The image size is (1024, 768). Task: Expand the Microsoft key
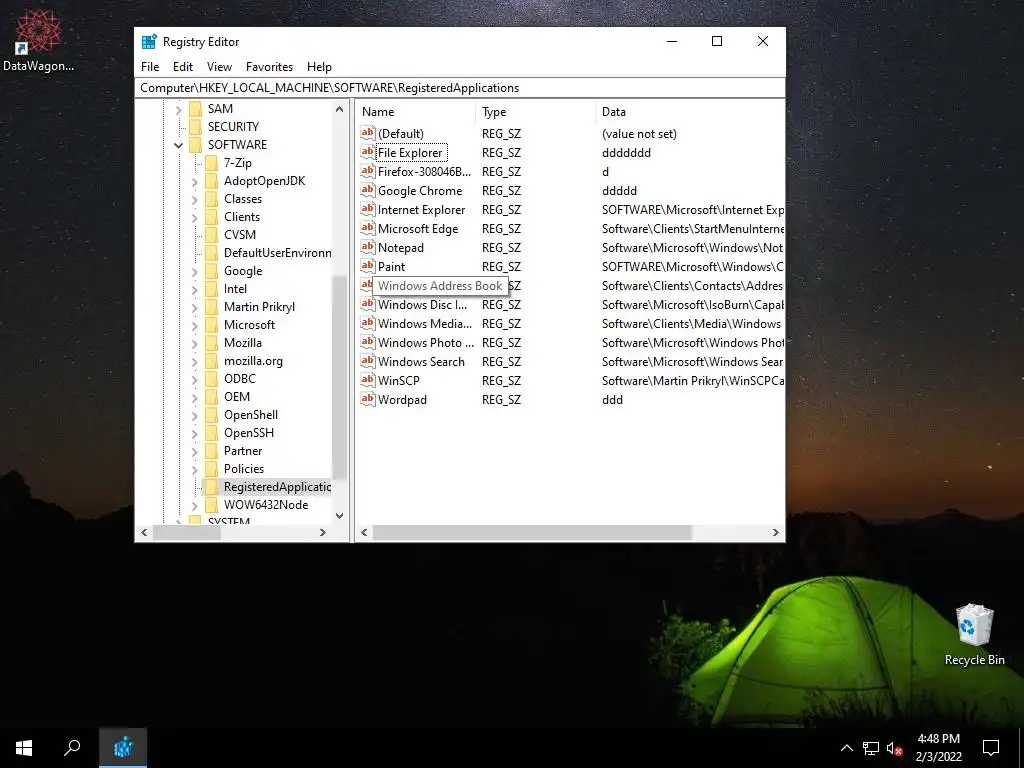click(195, 325)
